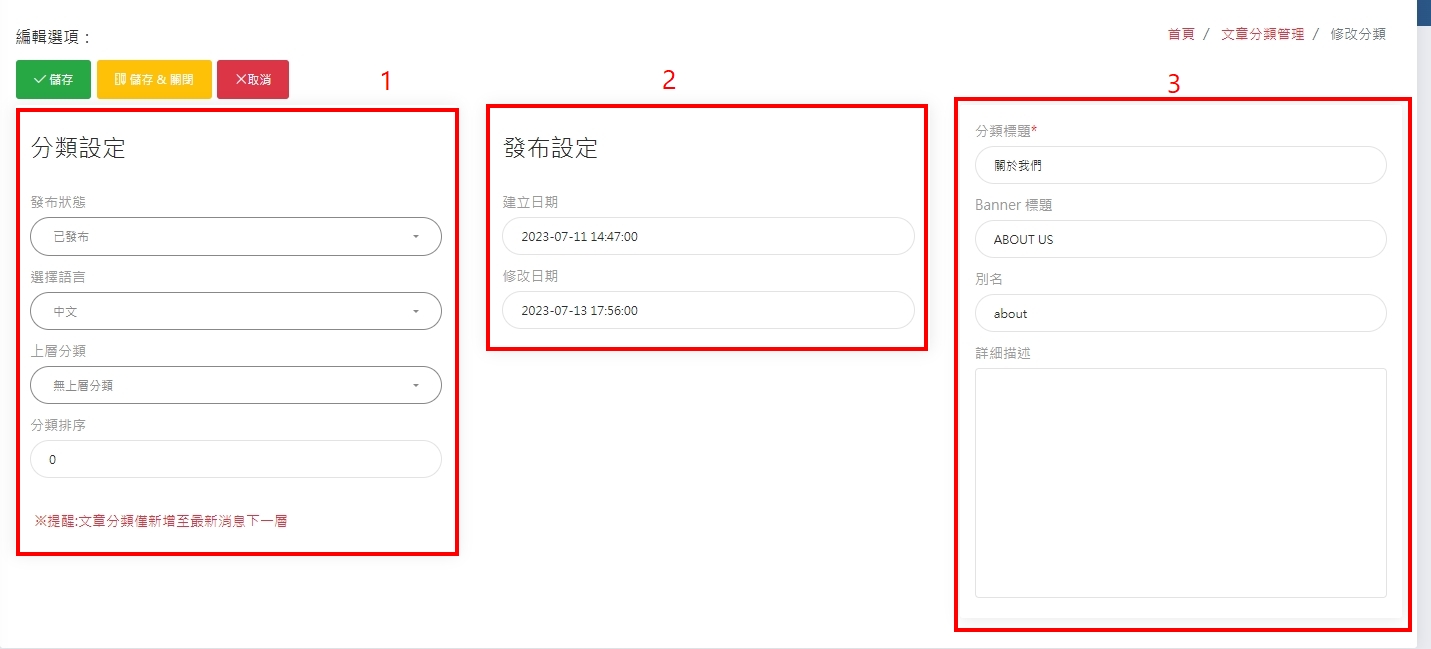Click the icon on the 儲存 & 關閉 button
Screen dimensions: 1431x649
tap(121, 80)
